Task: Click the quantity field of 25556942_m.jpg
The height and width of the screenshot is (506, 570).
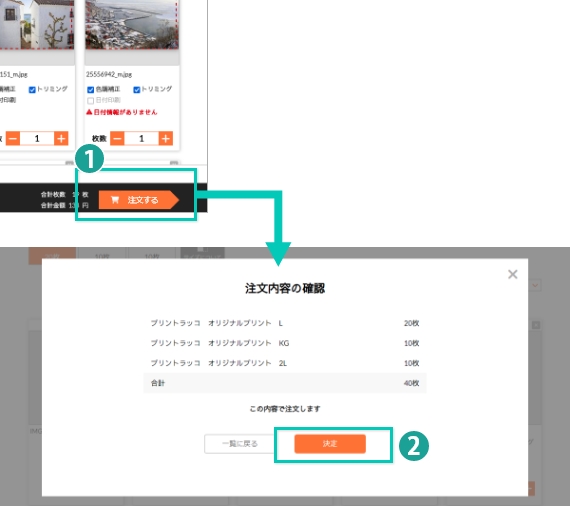Action: coord(141,138)
